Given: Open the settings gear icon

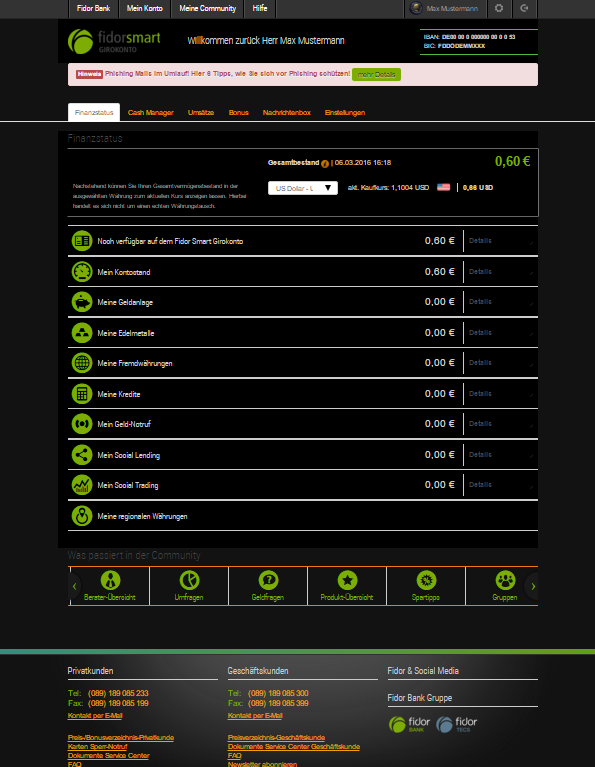Looking at the screenshot, I should click(499, 8).
